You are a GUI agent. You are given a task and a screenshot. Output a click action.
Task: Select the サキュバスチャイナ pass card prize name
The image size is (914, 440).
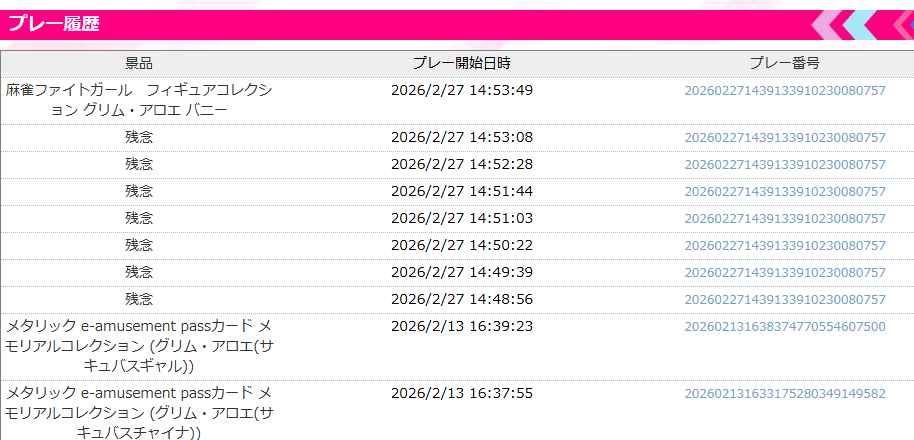[x=139, y=412]
